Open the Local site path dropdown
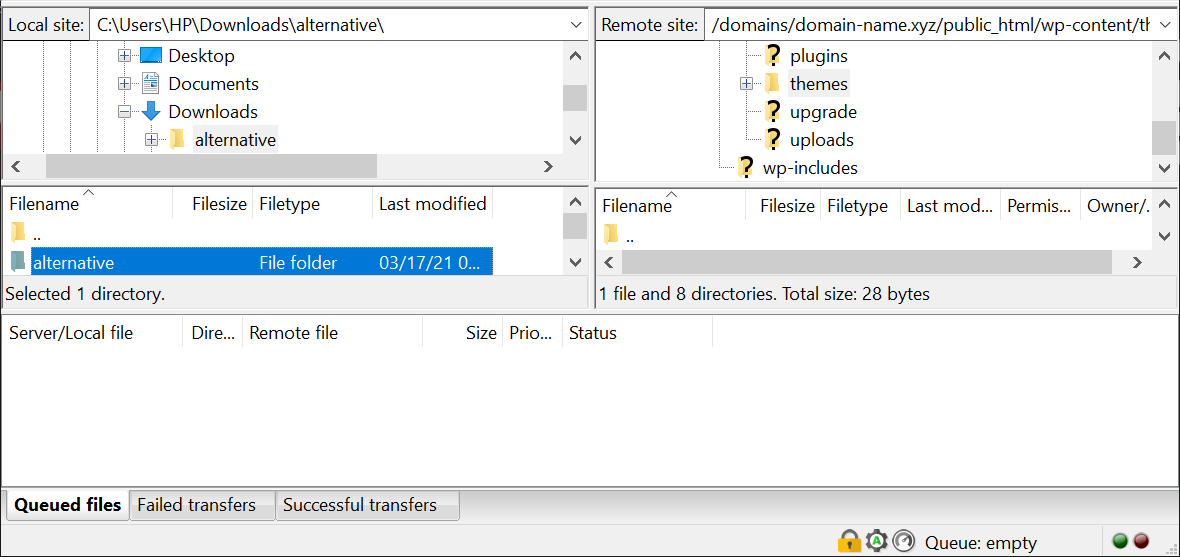 [x=576, y=24]
